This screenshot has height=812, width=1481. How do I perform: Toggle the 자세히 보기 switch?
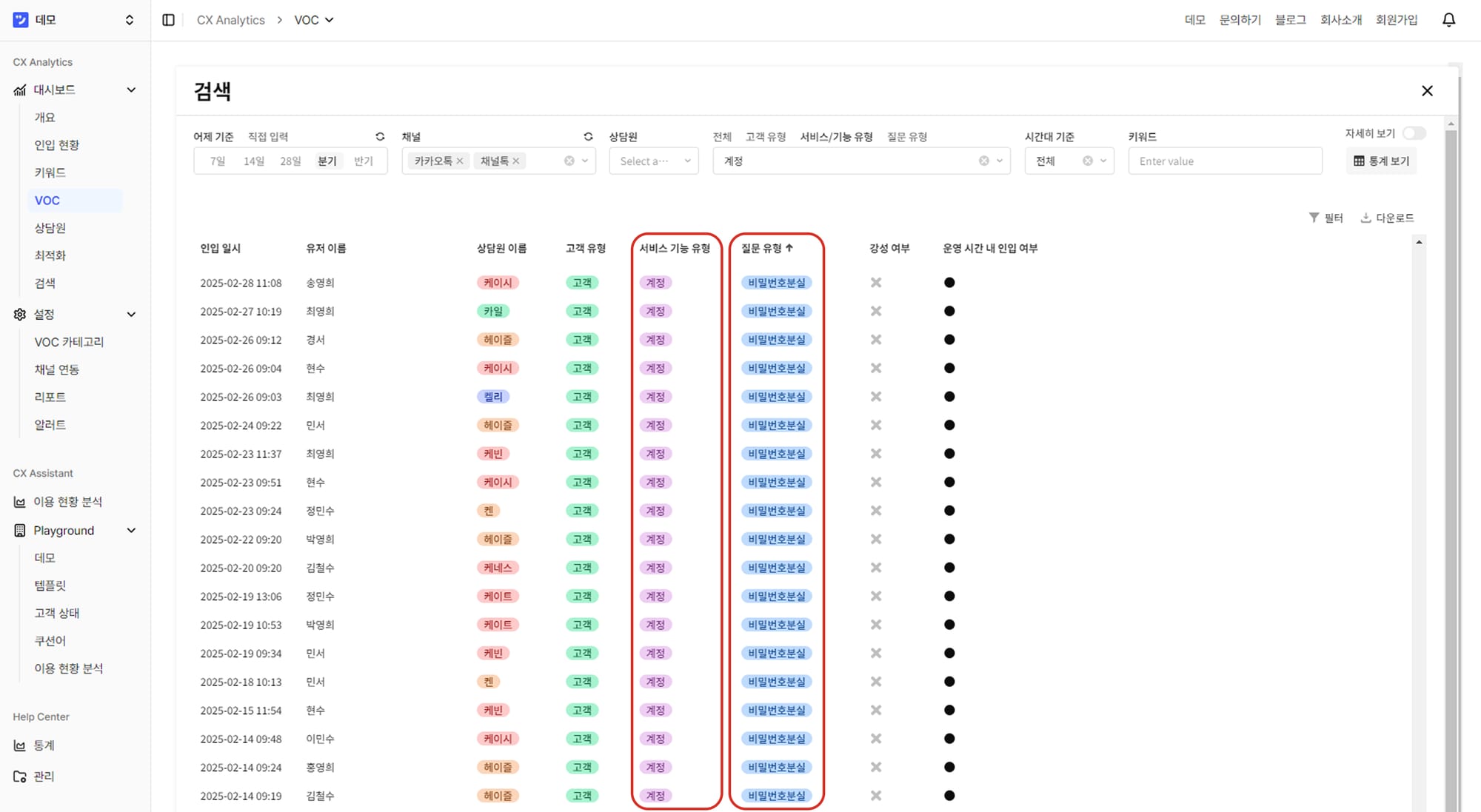(x=1414, y=133)
